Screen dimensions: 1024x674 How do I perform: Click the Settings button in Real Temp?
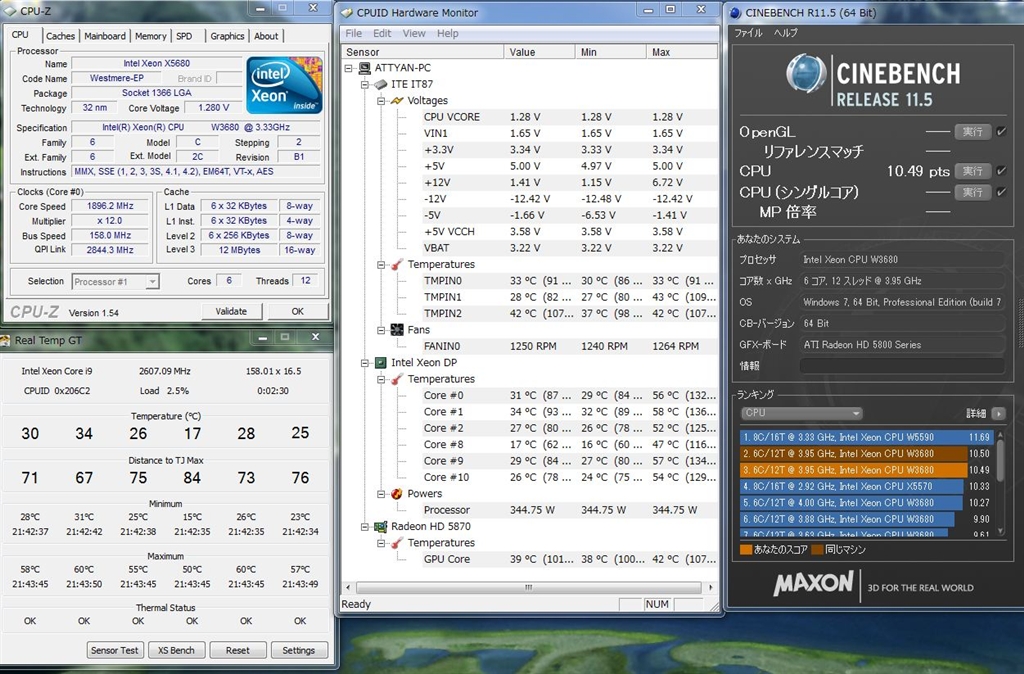[x=298, y=650]
